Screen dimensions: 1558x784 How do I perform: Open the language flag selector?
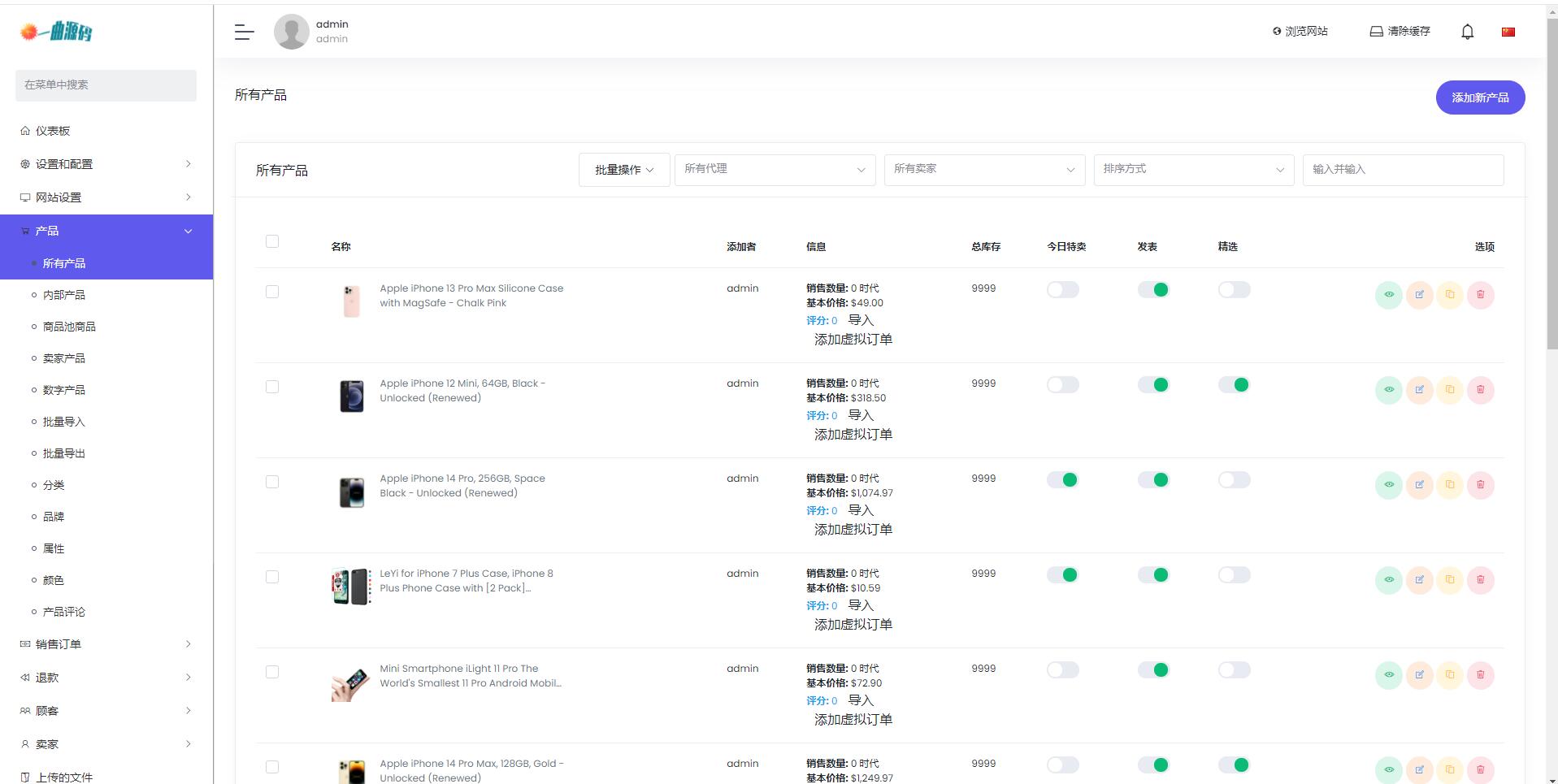point(1508,32)
